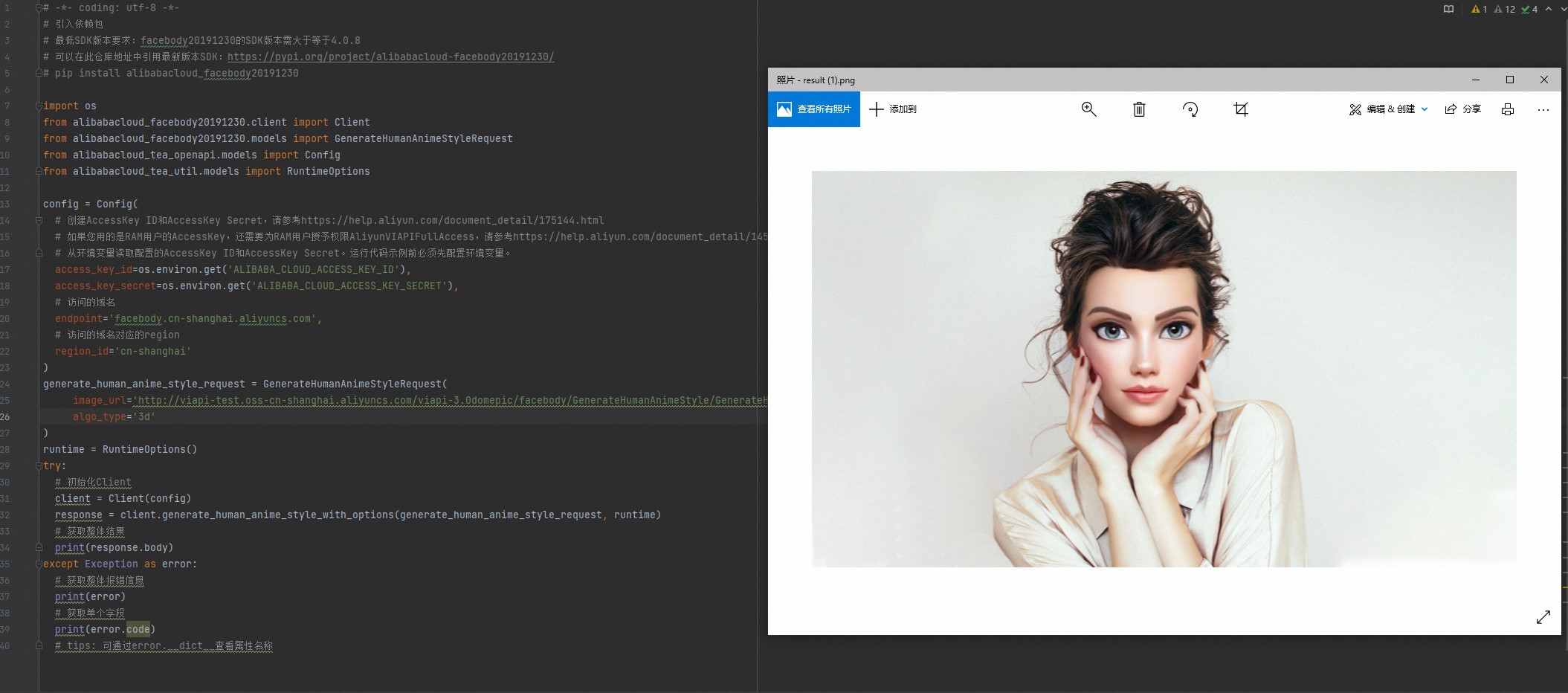Viewport: 1568px width, 693px height.
Task: Click line number 26 in the gutter
Action: 5,416
